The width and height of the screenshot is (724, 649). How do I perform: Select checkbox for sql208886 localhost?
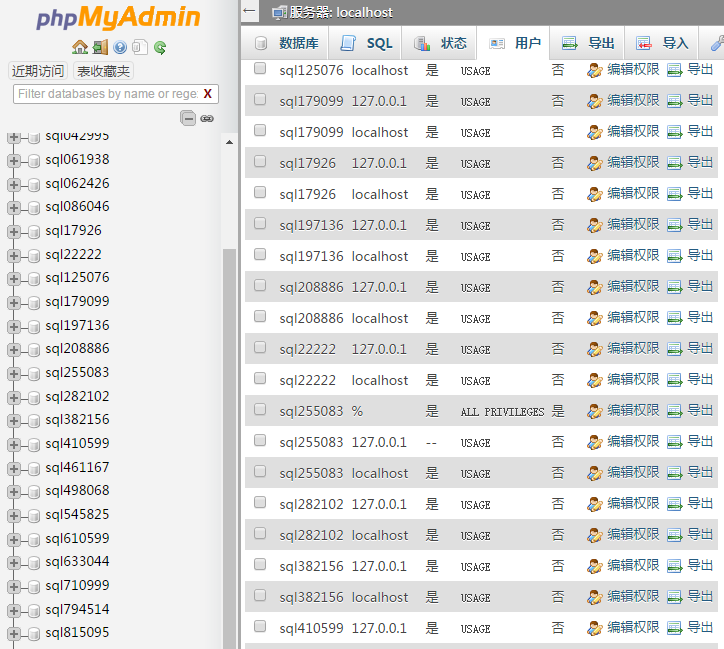click(x=260, y=316)
